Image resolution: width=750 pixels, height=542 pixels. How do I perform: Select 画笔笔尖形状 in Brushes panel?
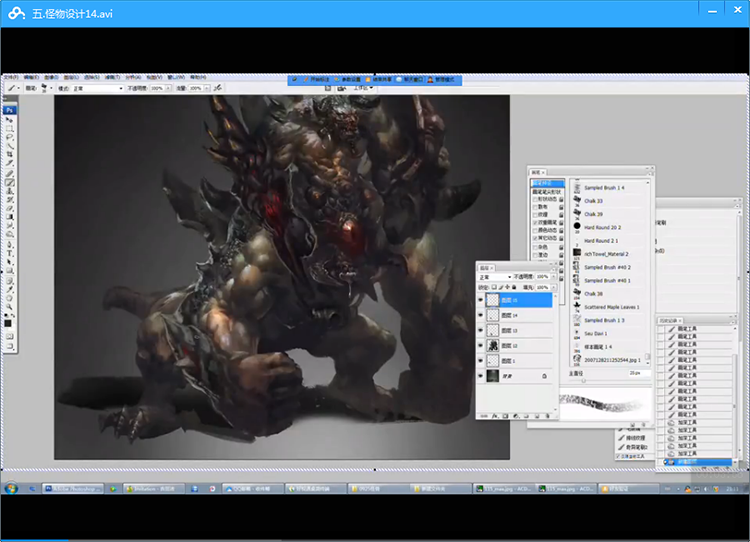click(547, 192)
